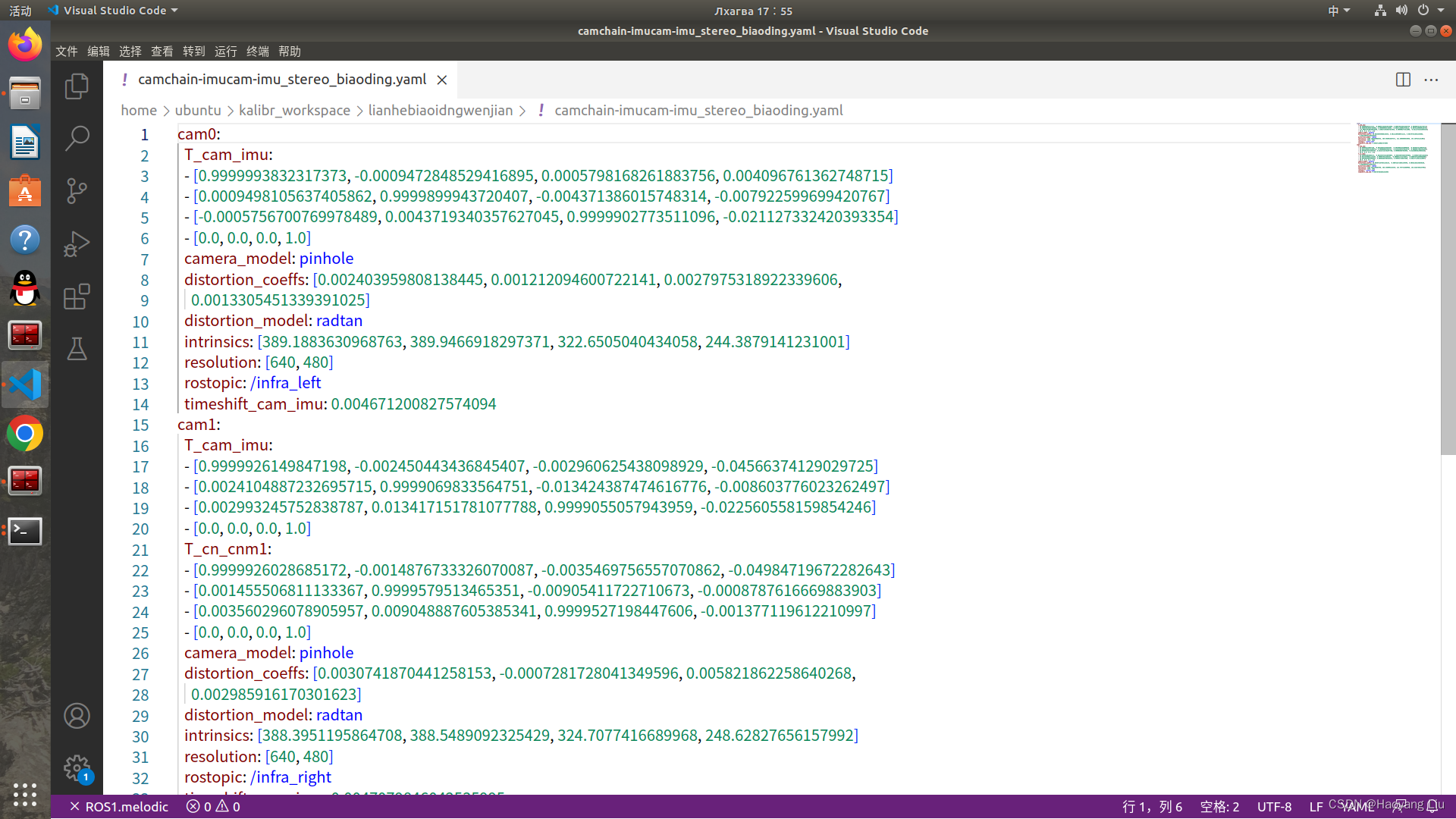Close the camchain-imucam yaml tab
1456x819 pixels.
click(x=442, y=80)
